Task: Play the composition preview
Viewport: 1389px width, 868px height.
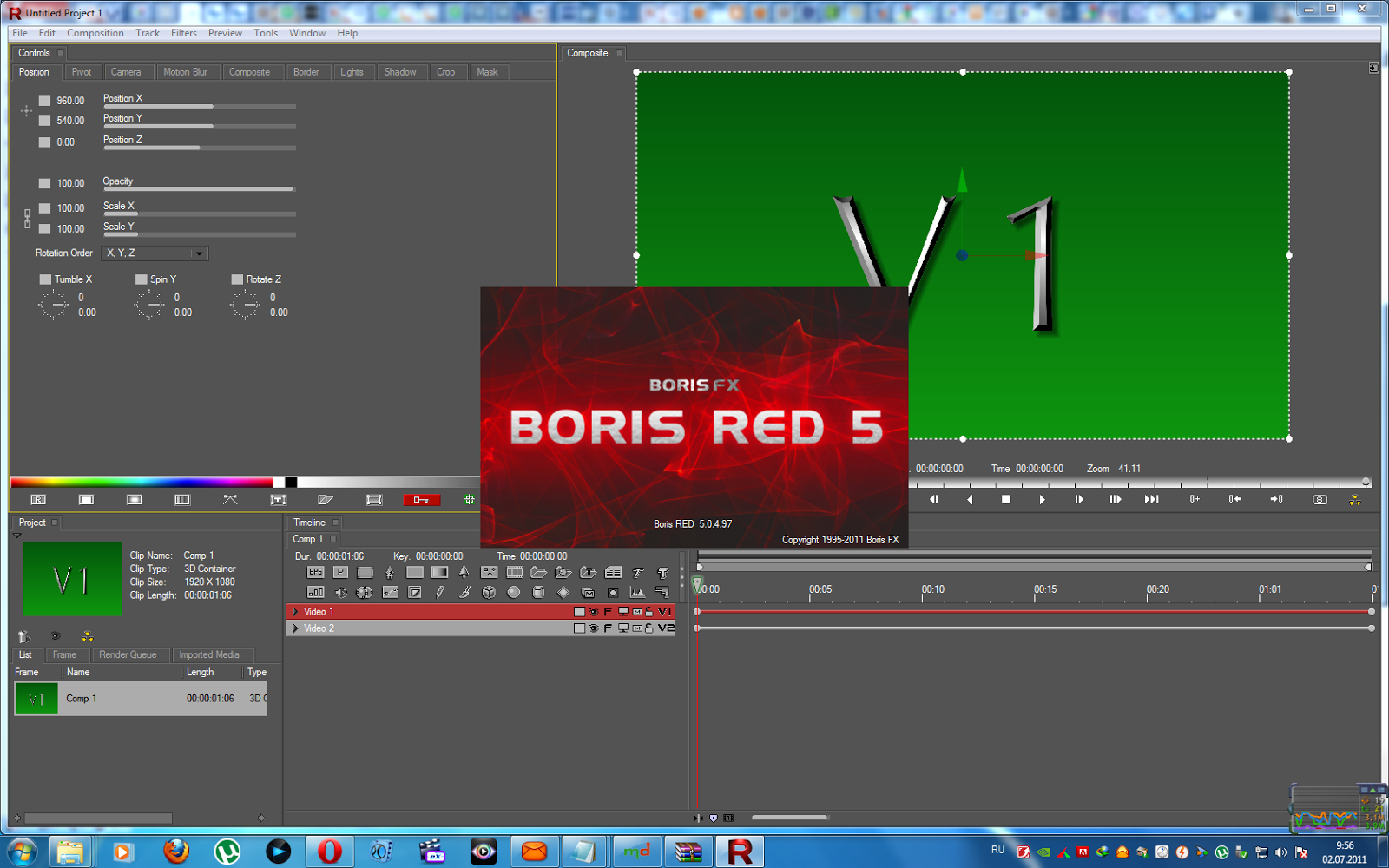Action: 1042,500
